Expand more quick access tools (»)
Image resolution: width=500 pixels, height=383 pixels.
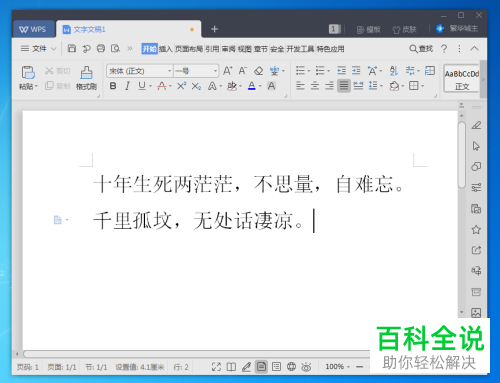pyautogui.click(x=130, y=49)
